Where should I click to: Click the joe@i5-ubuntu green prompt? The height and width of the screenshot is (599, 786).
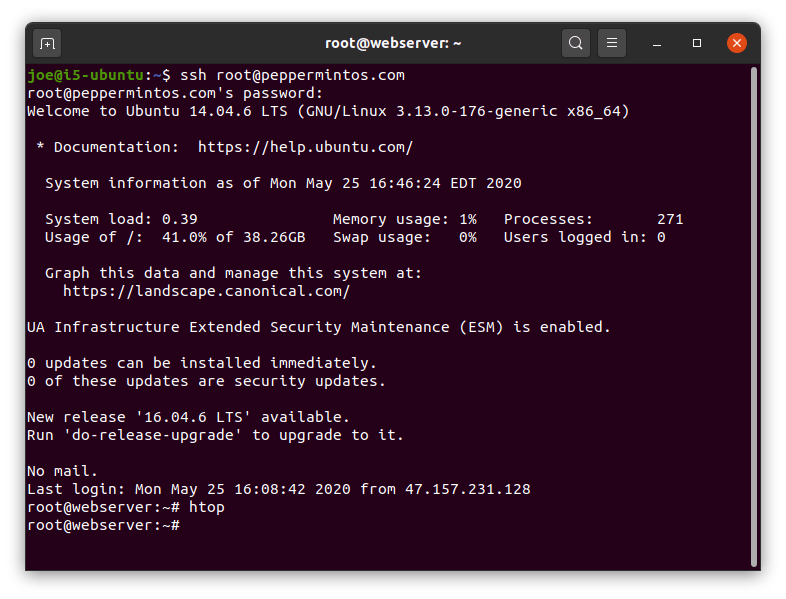(x=86, y=75)
